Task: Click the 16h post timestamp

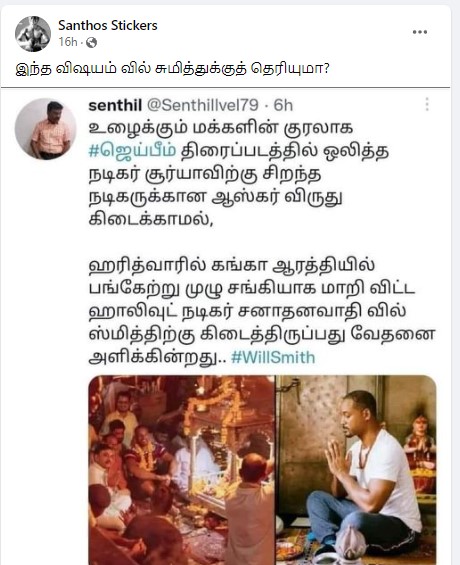Action: pyautogui.click(x=68, y=42)
